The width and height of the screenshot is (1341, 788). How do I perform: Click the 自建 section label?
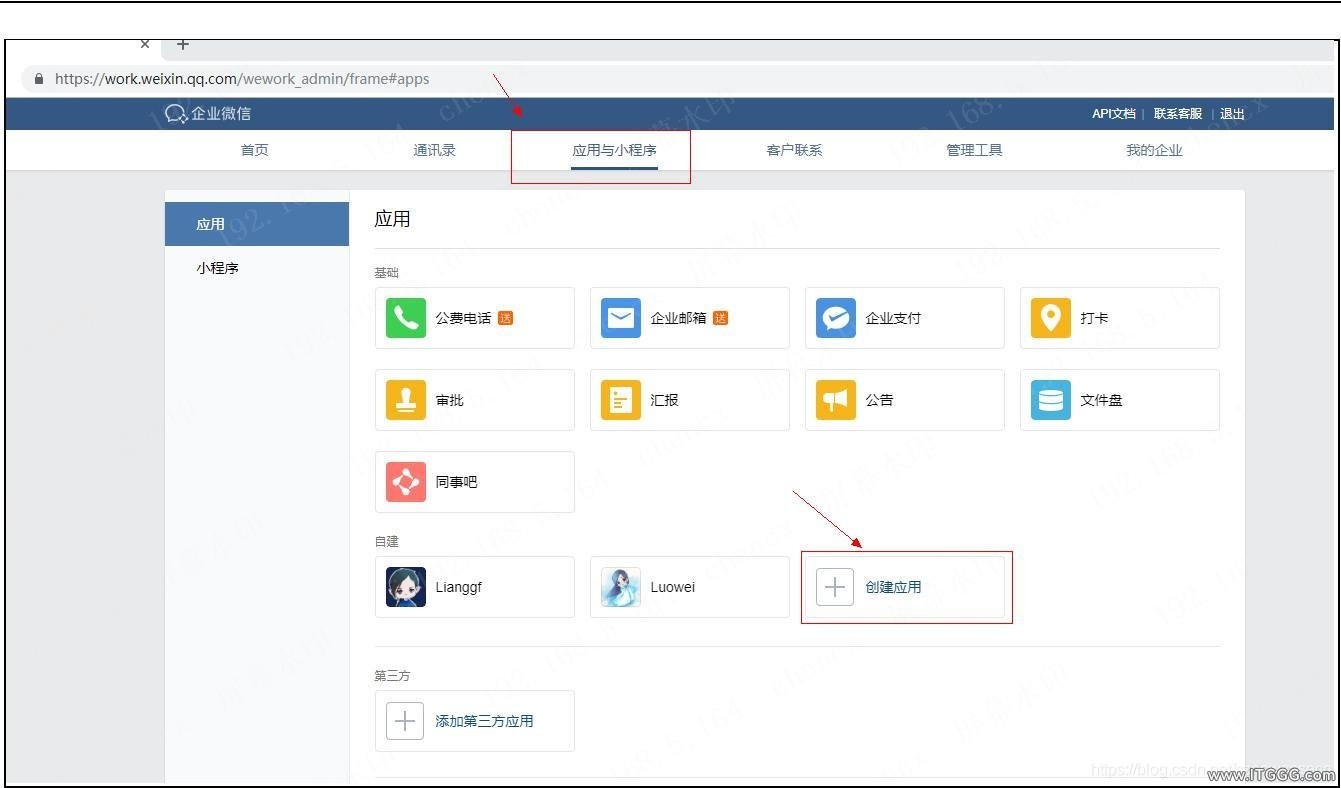coord(386,541)
